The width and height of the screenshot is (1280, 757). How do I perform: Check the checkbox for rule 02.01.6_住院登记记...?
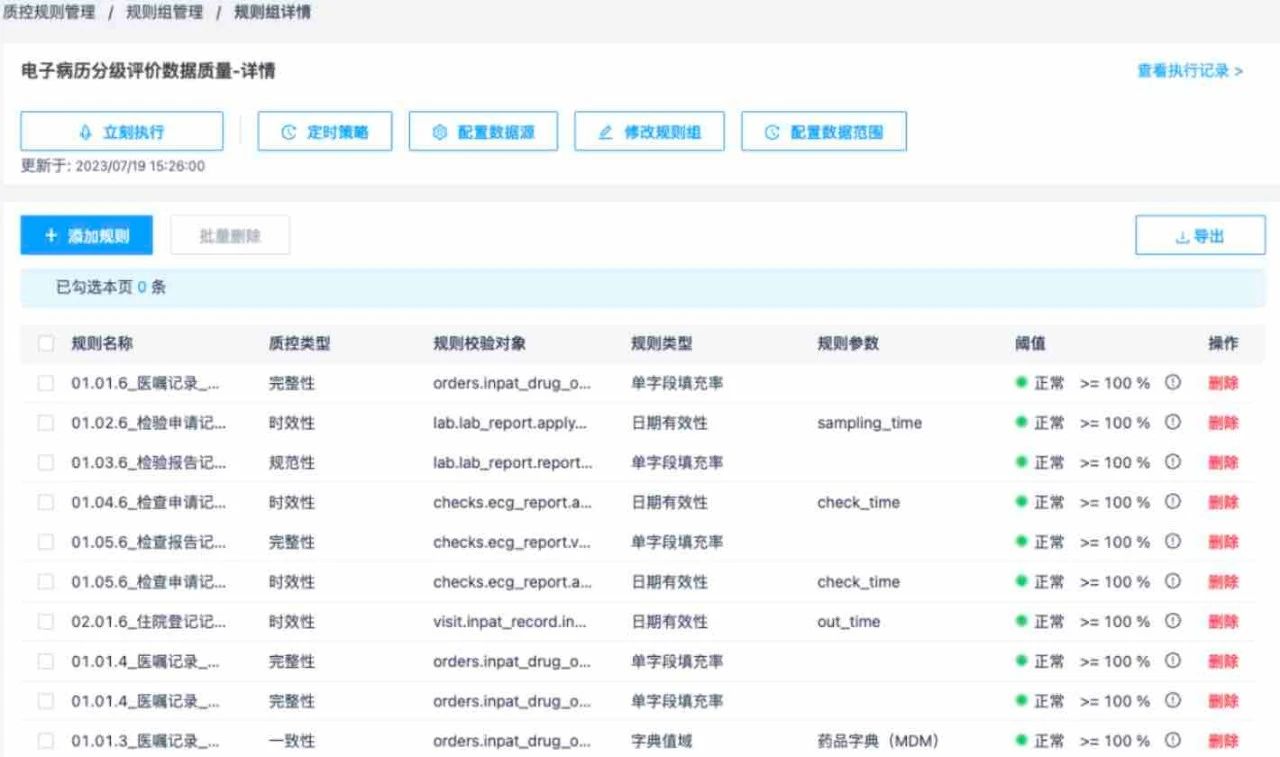point(45,621)
